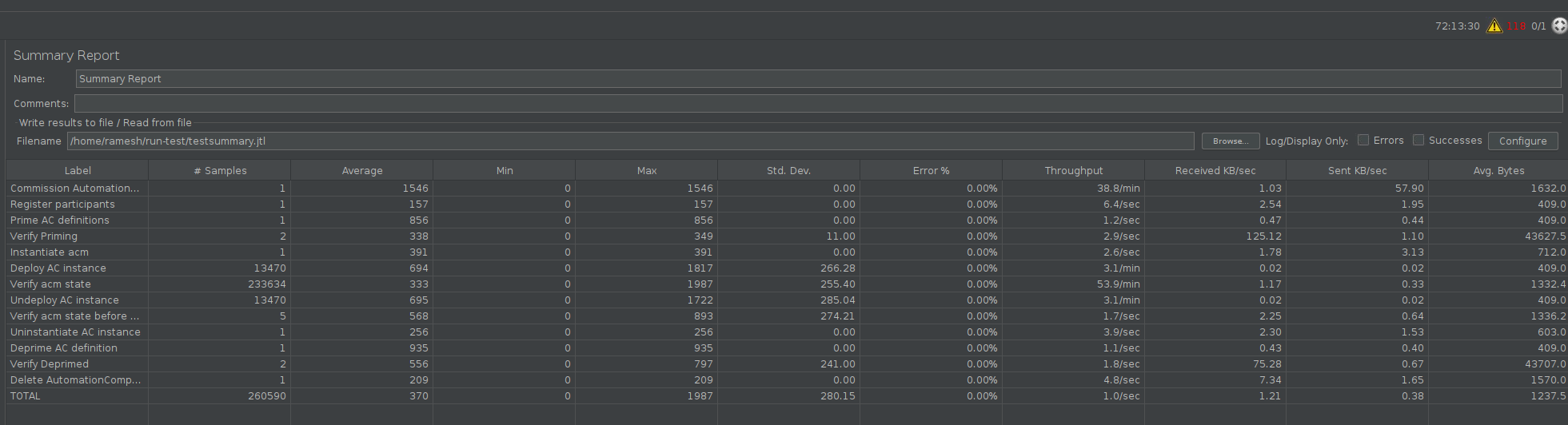Sort by the Error % column header
This screenshot has width=1568, height=425.
tap(931, 170)
